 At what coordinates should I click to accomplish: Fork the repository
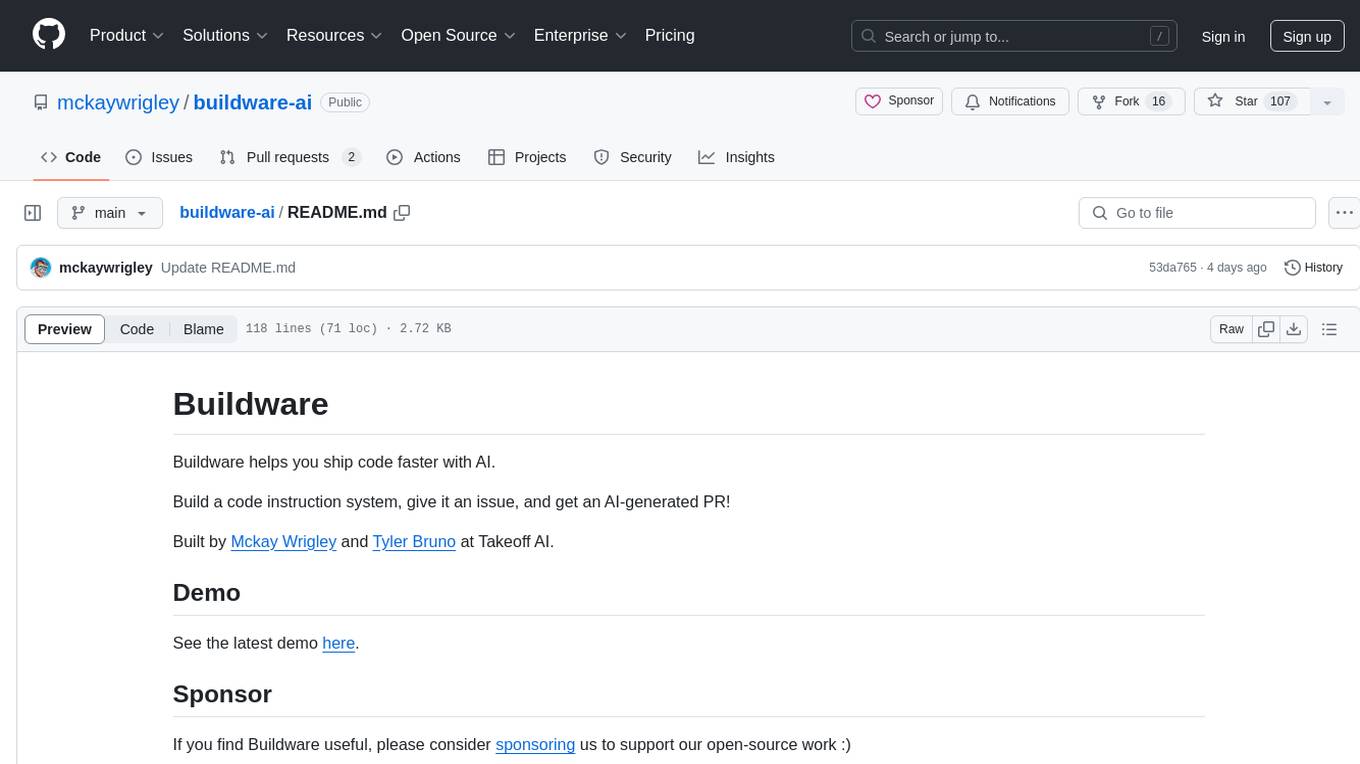(x=1131, y=101)
